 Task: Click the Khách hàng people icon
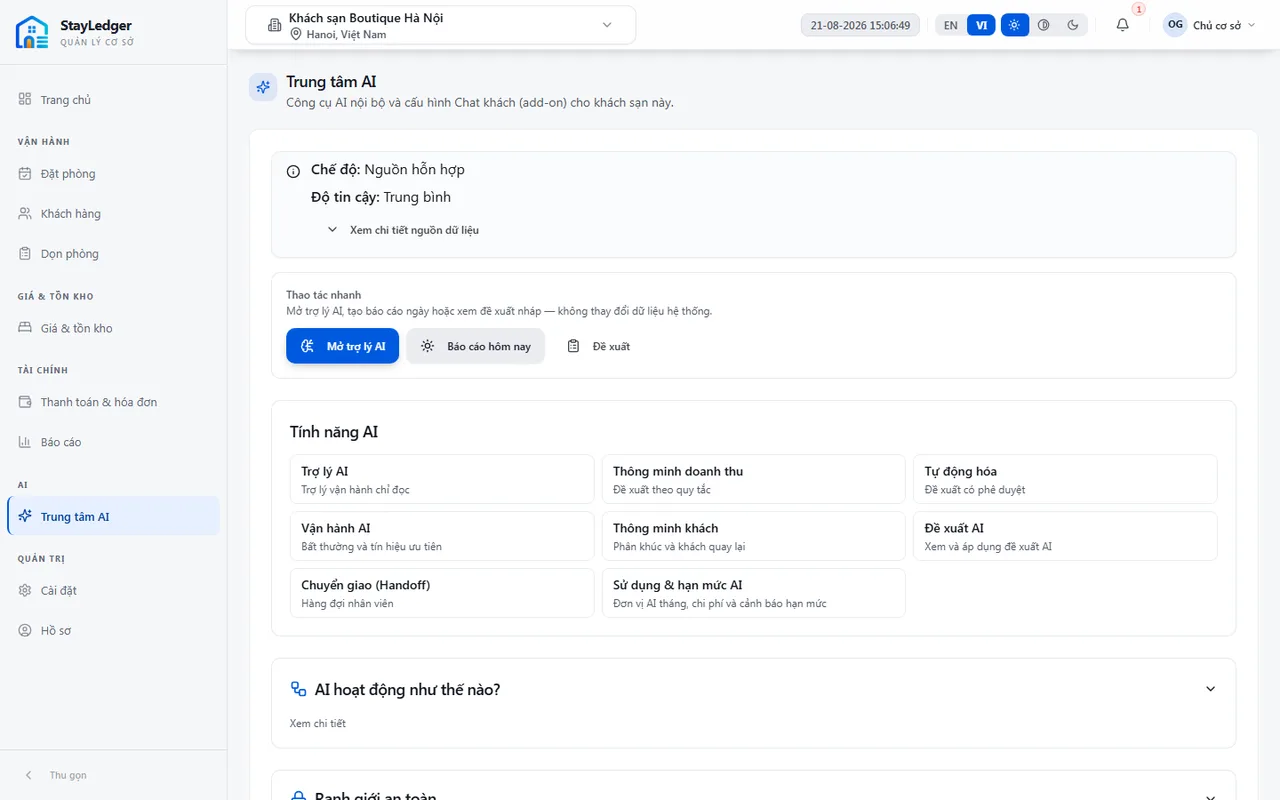[x=25, y=214]
